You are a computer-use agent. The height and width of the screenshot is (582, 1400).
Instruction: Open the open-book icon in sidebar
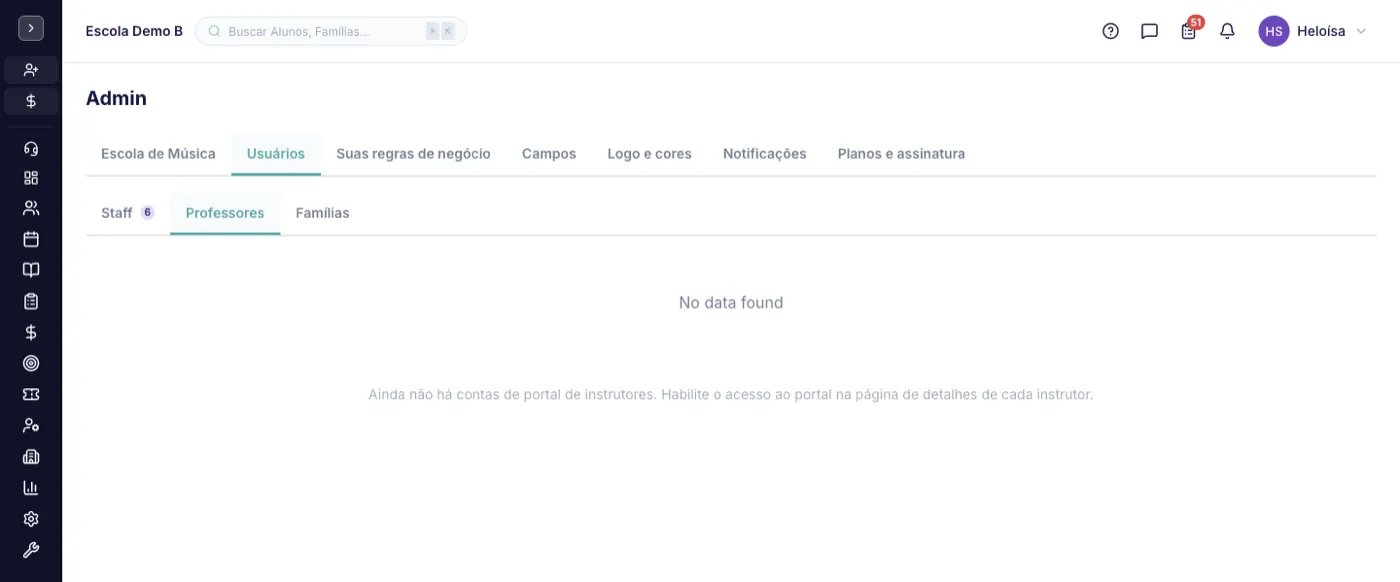tap(31, 270)
